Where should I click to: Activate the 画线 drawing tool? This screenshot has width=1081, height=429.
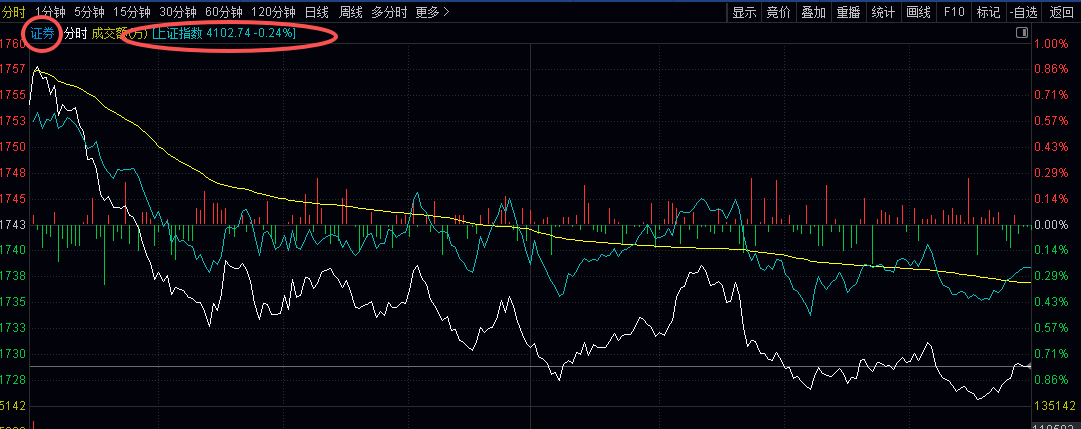[918, 12]
